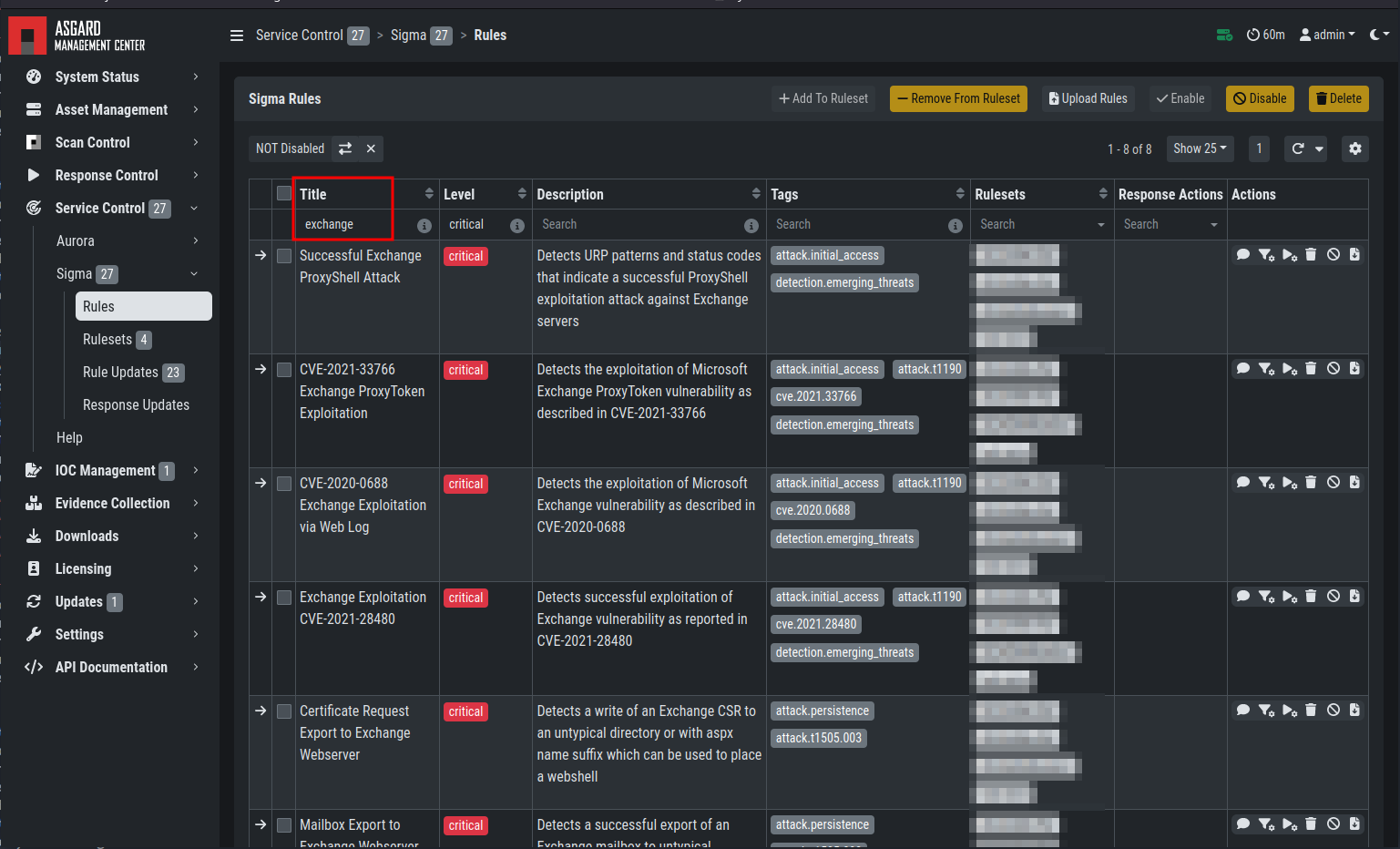1400x849 pixels.
Task: Open System Status in sidebar
Action: point(113,77)
